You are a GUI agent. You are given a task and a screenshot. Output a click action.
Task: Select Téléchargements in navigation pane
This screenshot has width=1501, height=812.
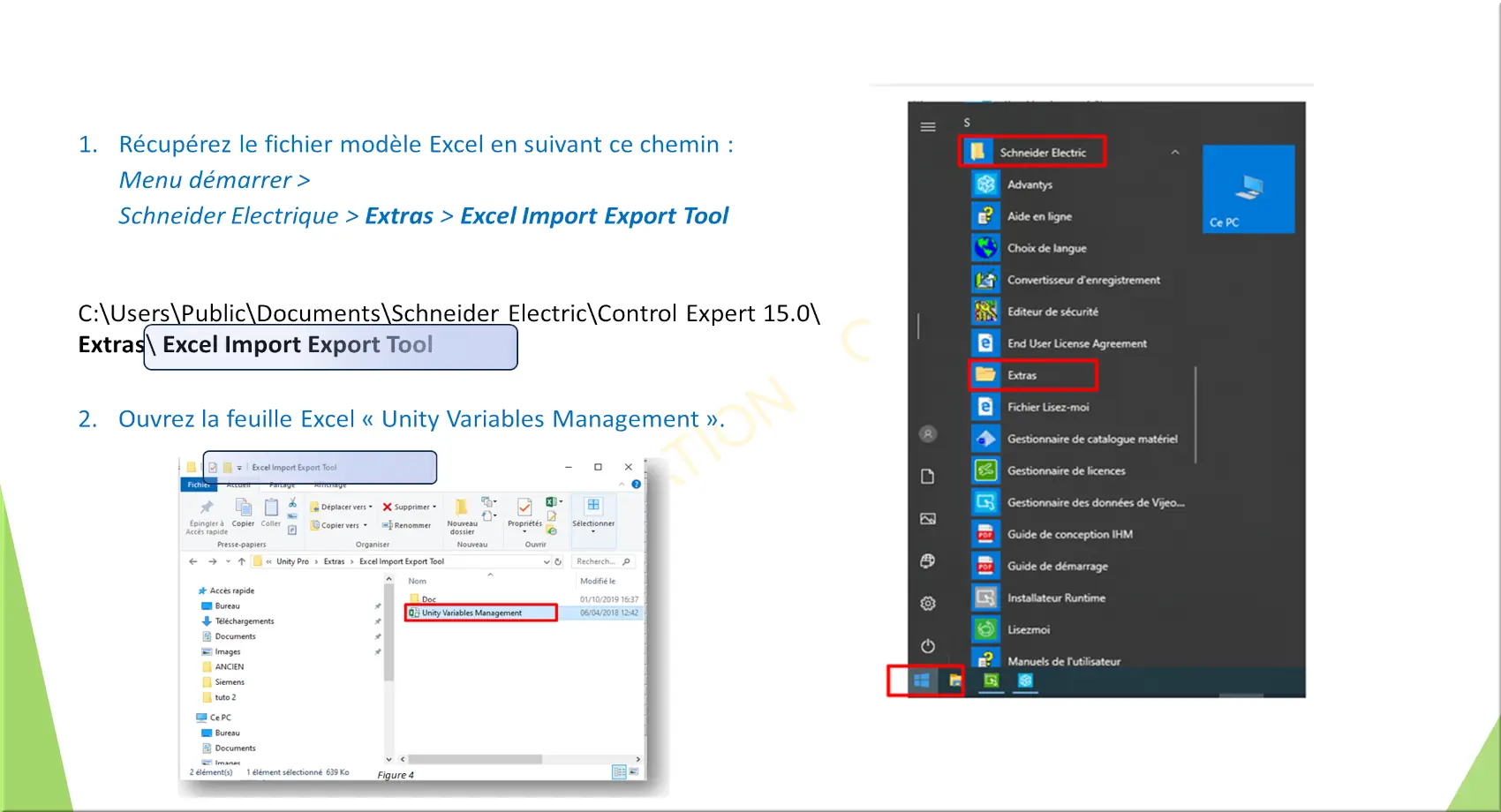coord(238,621)
